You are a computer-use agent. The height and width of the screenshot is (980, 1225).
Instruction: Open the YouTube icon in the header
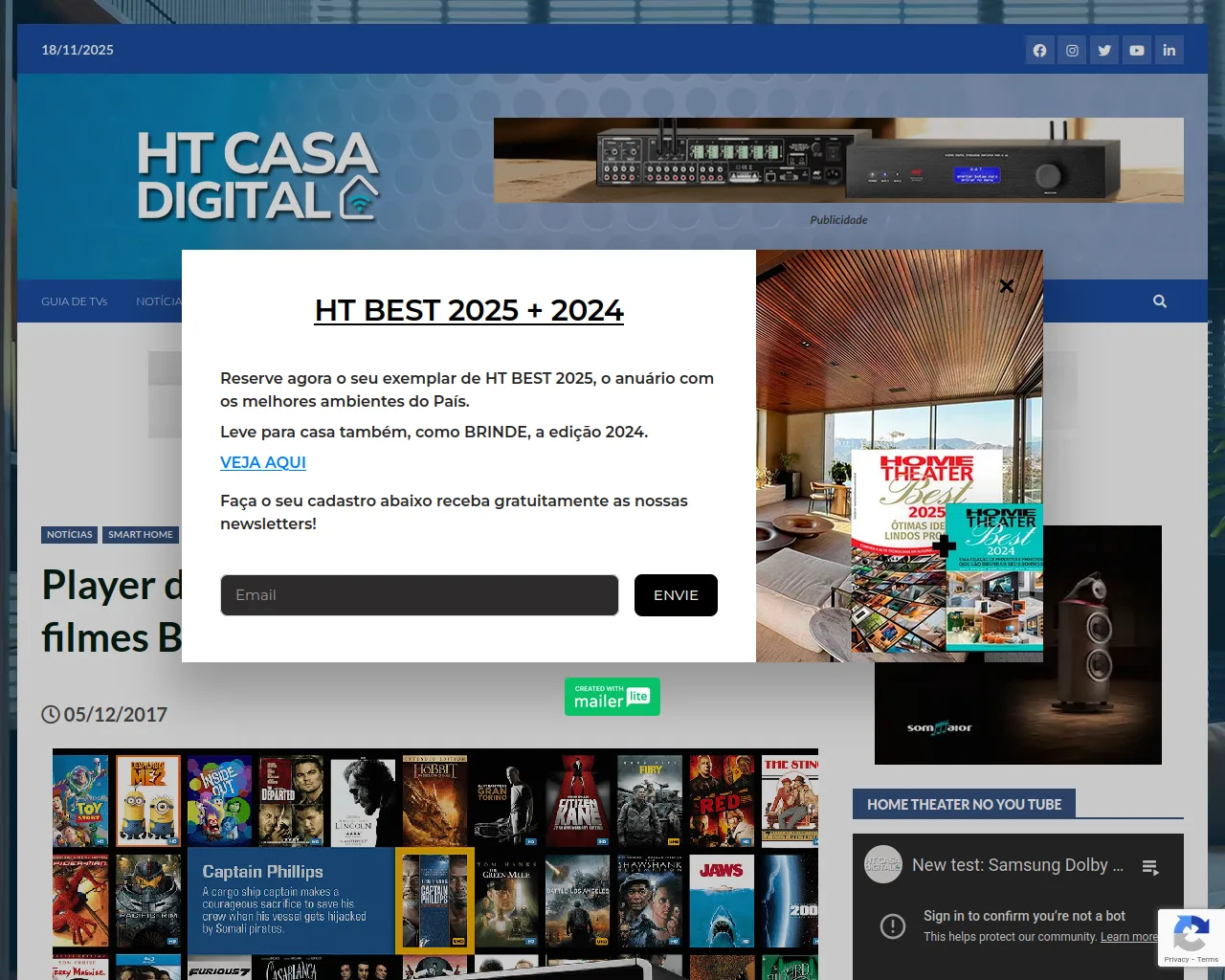pyautogui.click(x=1137, y=50)
